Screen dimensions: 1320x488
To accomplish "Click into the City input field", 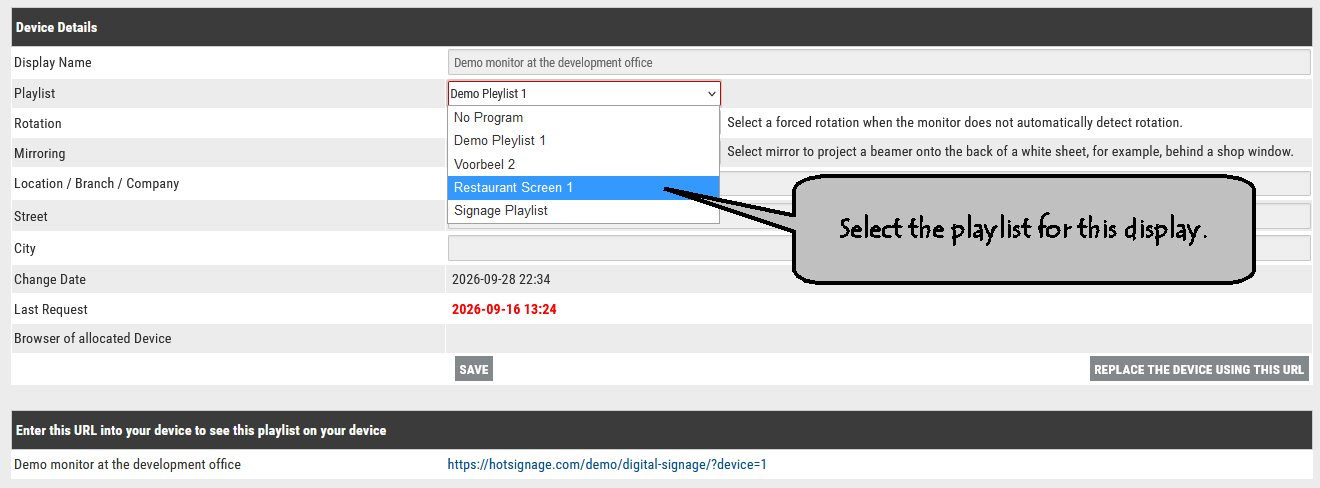I will click(x=879, y=248).
